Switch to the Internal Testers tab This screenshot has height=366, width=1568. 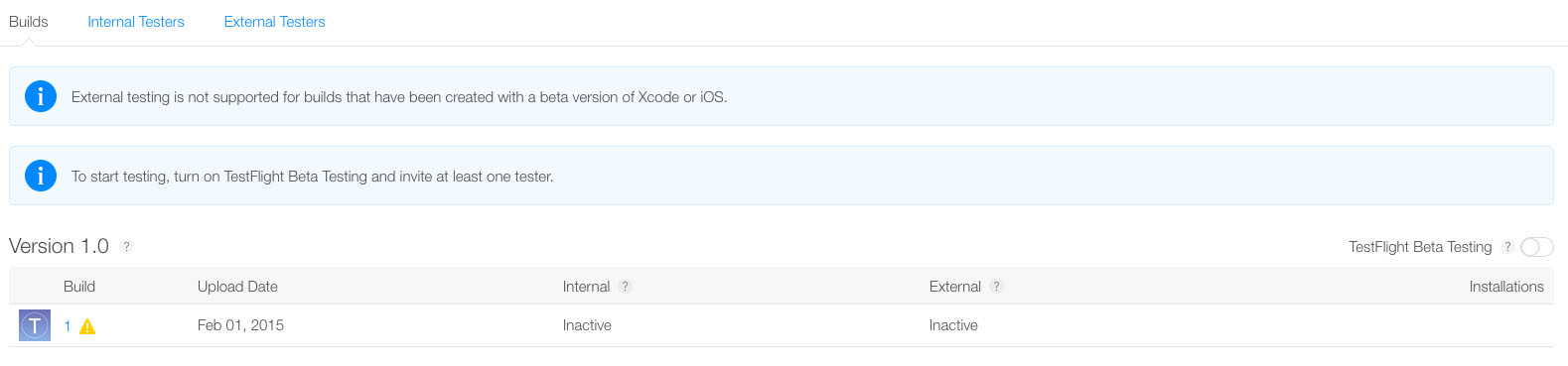click(x=136, y=22)
